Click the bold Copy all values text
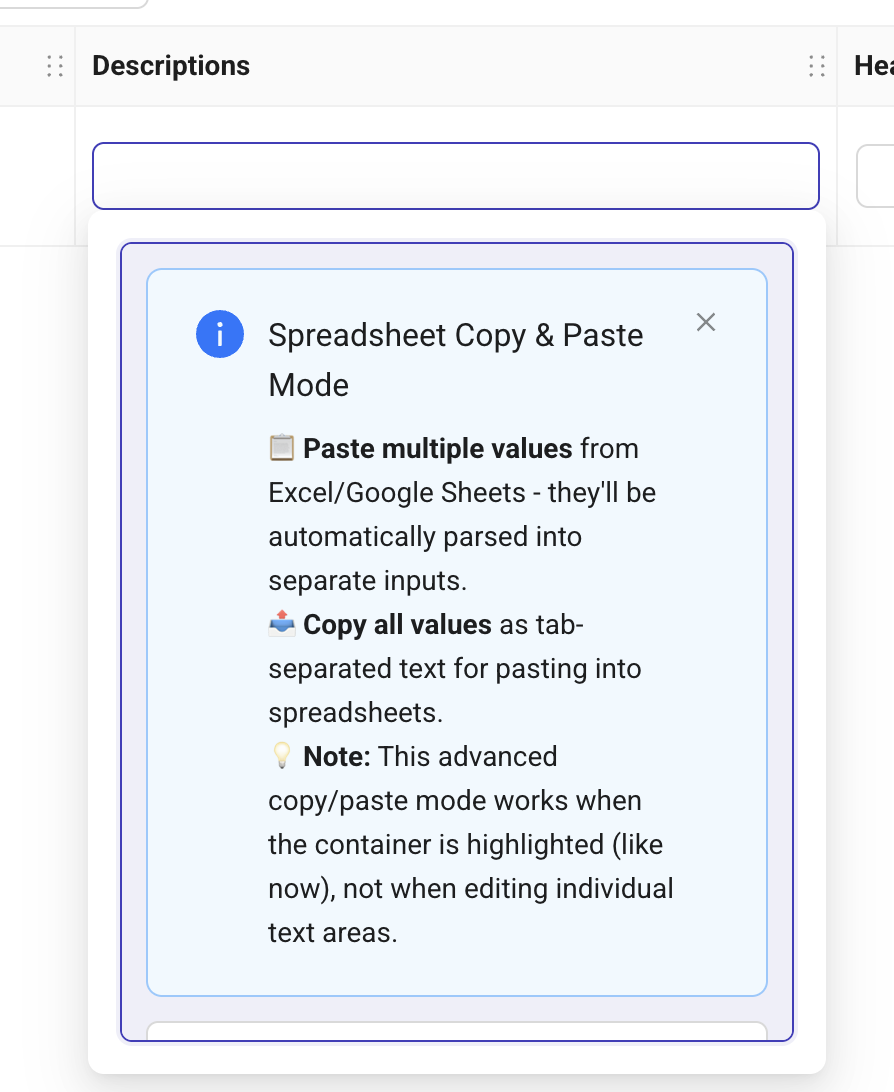The width and height of the screenshot is (894, 1092). pos(397,625)
